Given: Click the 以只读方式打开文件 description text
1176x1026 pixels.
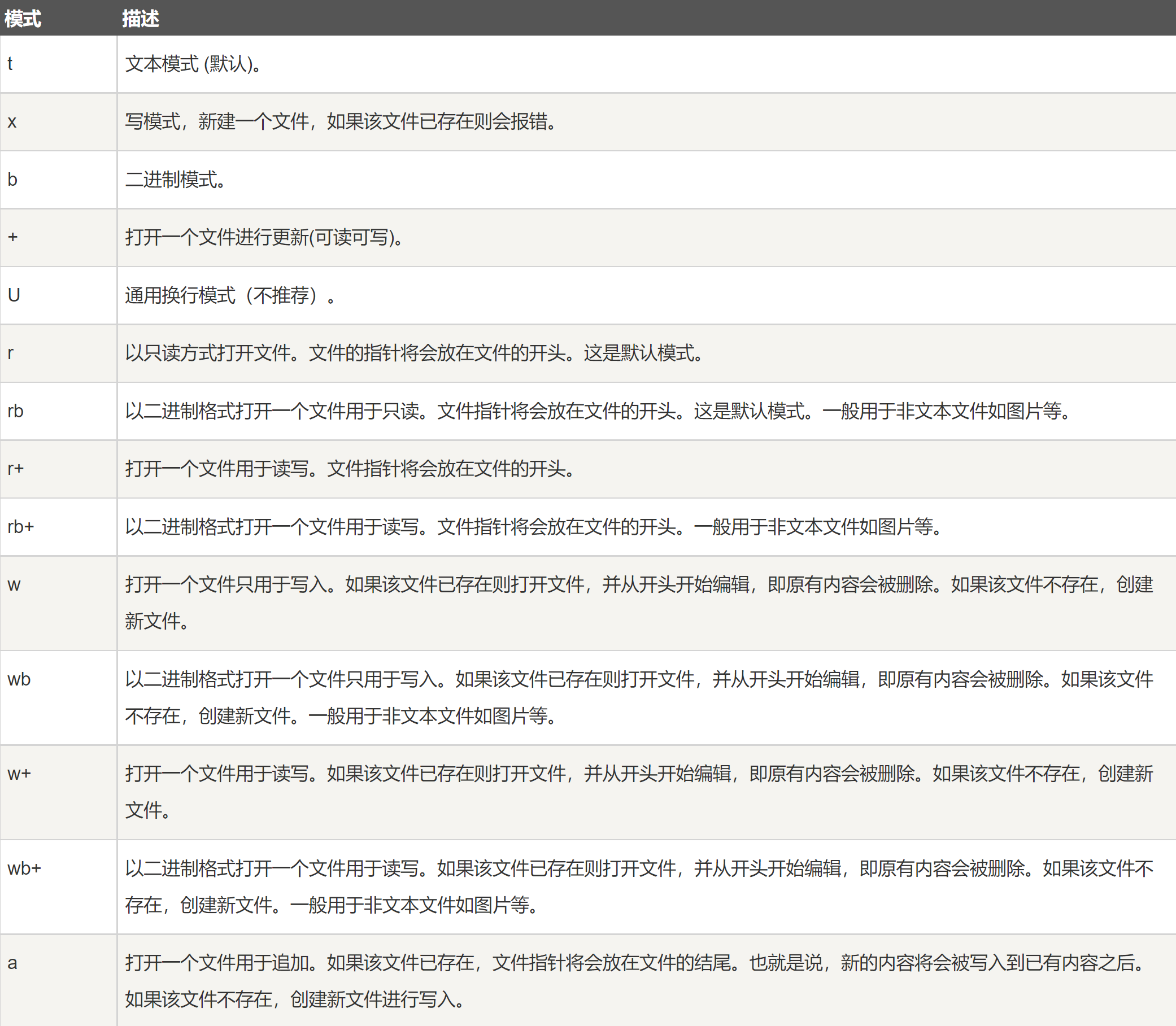Looking at the screenshot, I should [x=413, y=353].
